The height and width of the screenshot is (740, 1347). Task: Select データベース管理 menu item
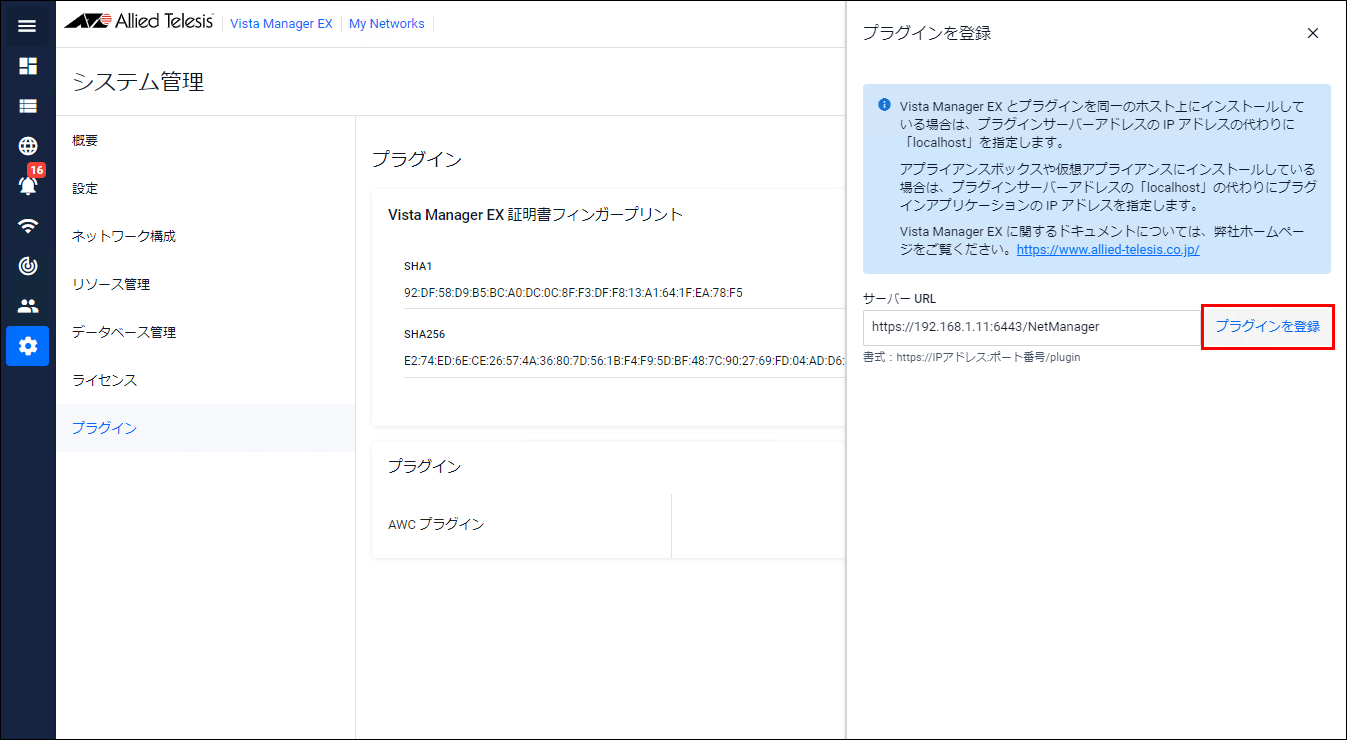tap(123, 332)
